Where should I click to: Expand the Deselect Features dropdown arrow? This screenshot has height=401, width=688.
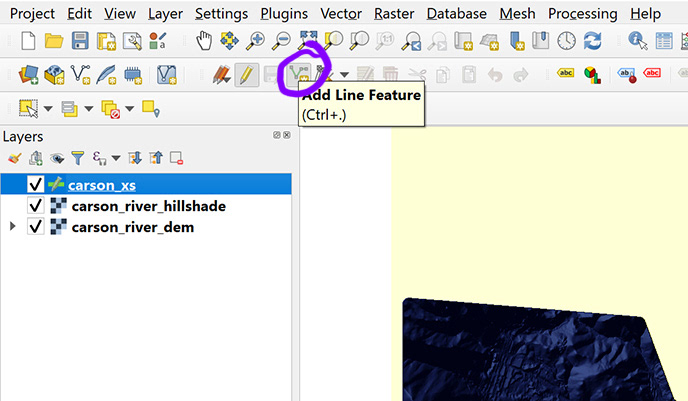click(x=129, y=108)
